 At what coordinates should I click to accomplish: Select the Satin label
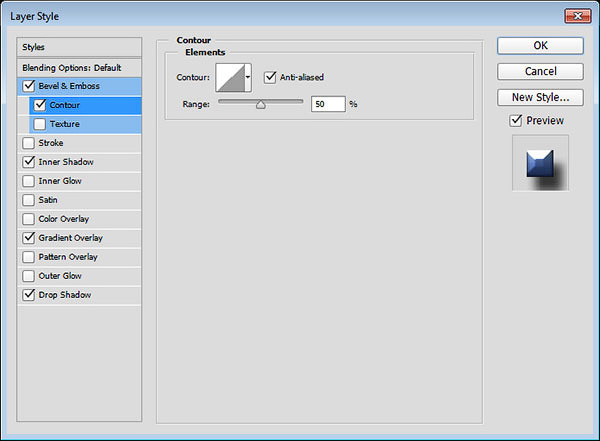[48, 200]
